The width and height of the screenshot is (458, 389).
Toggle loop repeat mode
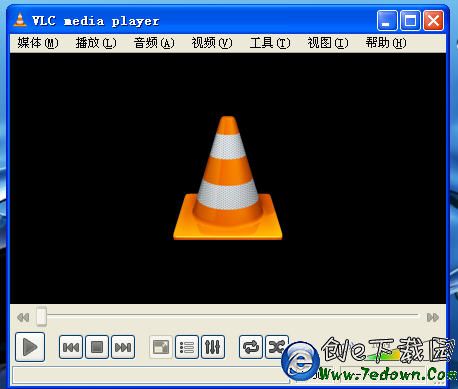(251, 347)
